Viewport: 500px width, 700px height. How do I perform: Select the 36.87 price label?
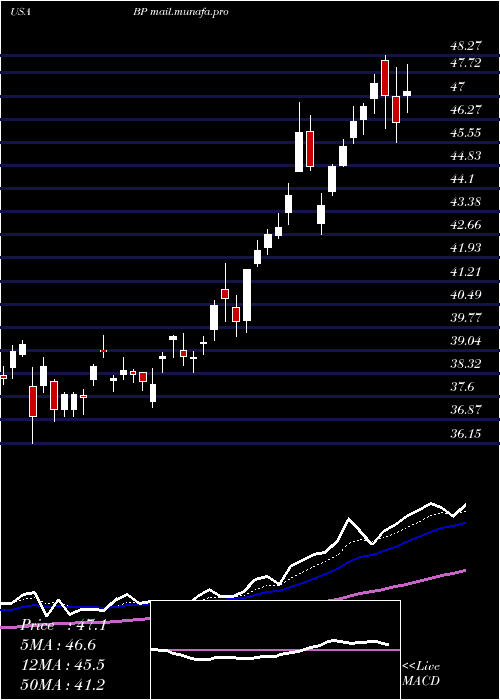pos(466,409)
